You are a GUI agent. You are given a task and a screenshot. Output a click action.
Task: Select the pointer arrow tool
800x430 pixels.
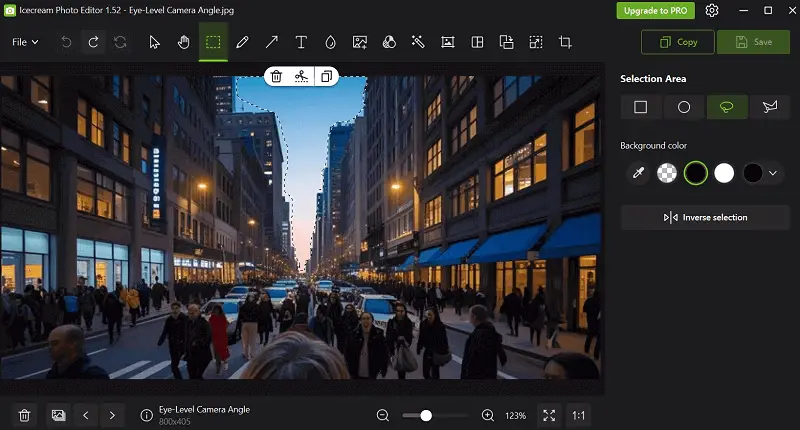(155, 42)
